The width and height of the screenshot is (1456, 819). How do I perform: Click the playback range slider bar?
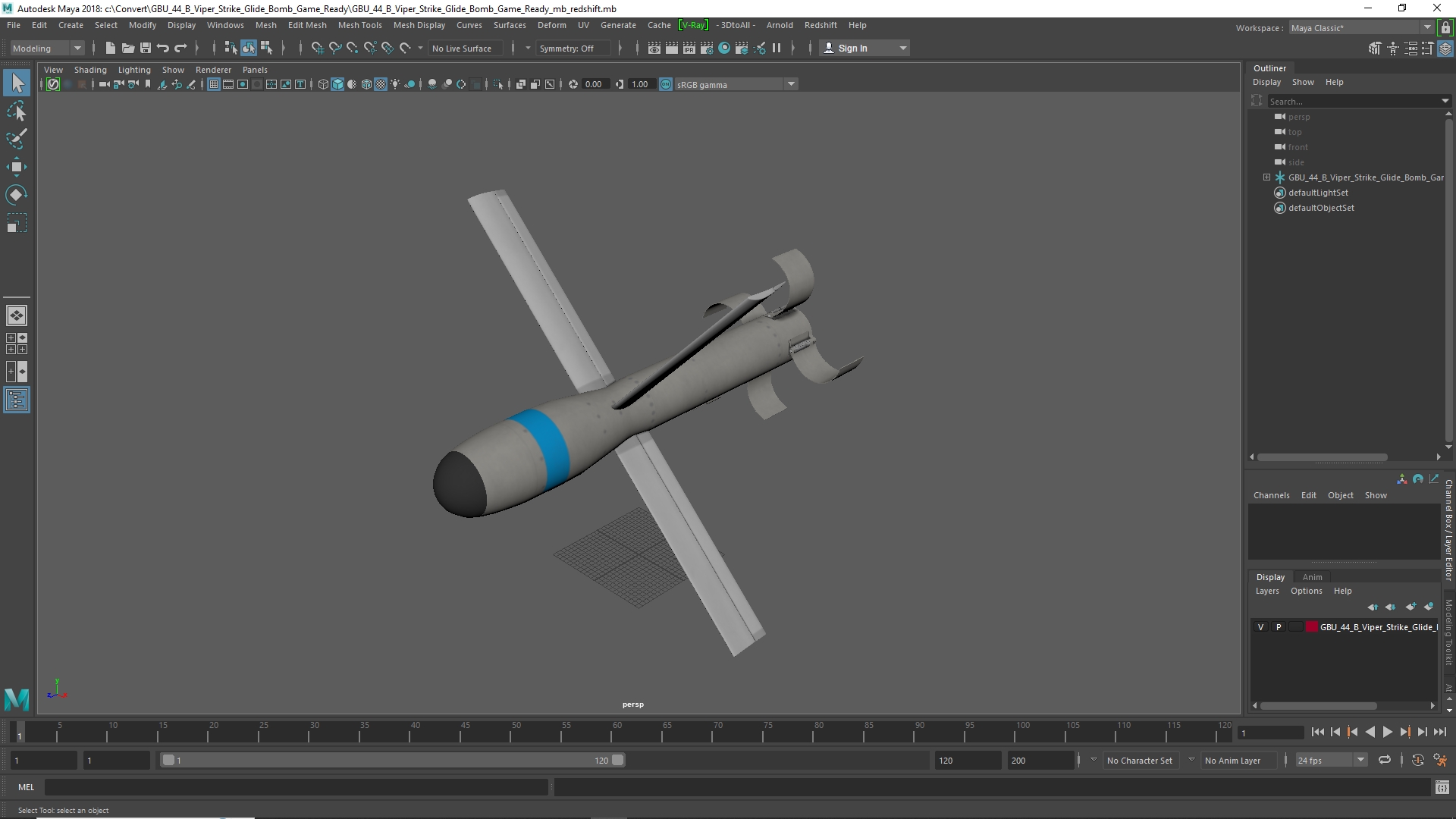tap(392, 760)
